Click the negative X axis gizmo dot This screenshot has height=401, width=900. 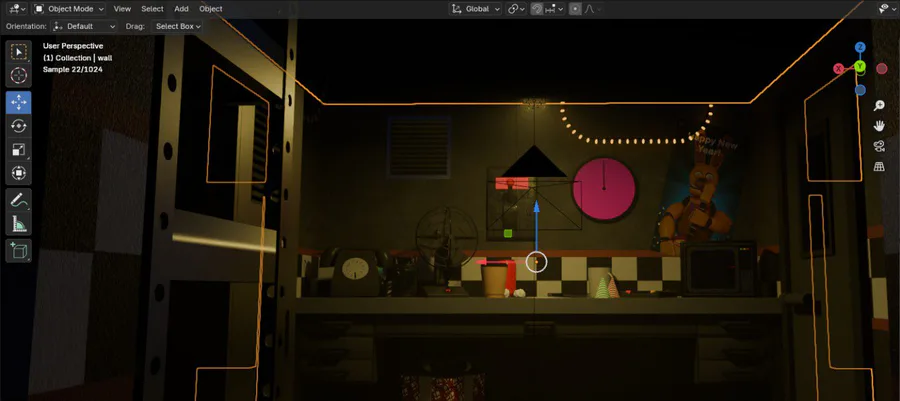882,69
